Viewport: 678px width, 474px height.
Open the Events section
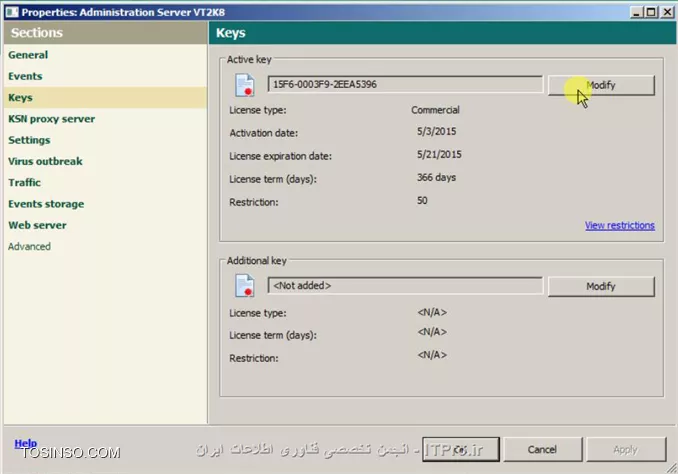point(25,76)
